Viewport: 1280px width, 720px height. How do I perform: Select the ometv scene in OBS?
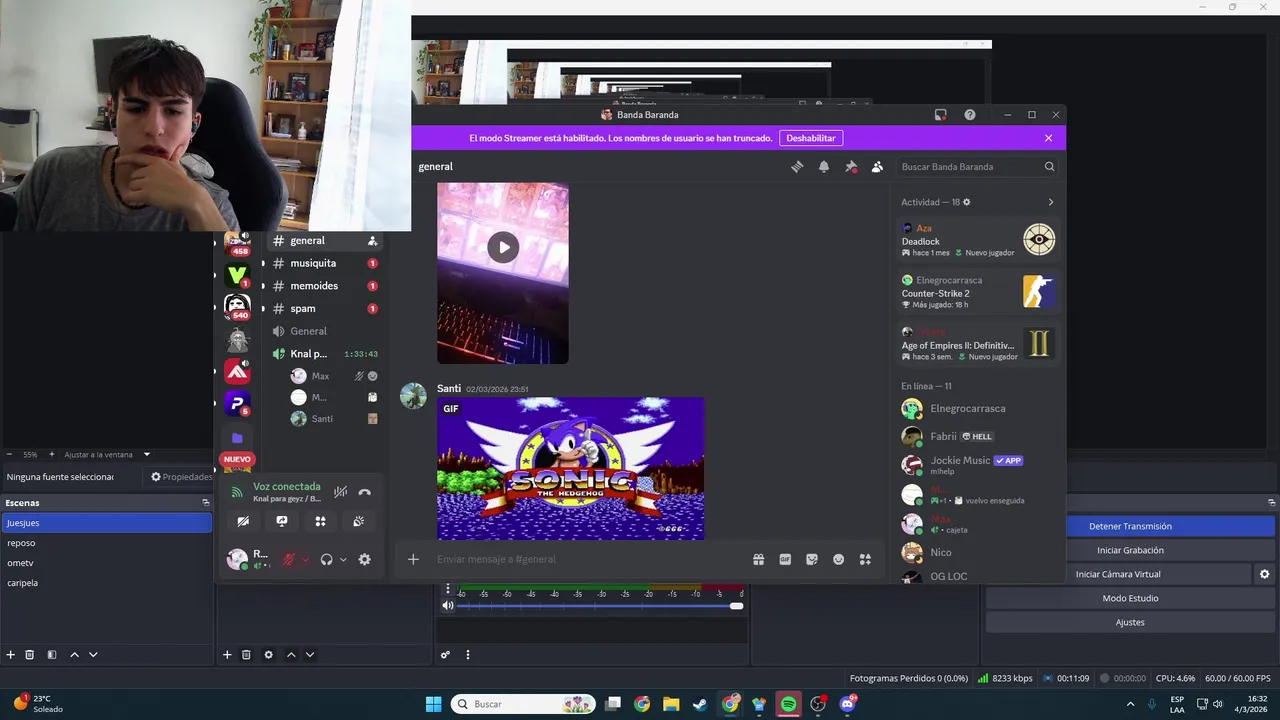[x=106, y=563]
